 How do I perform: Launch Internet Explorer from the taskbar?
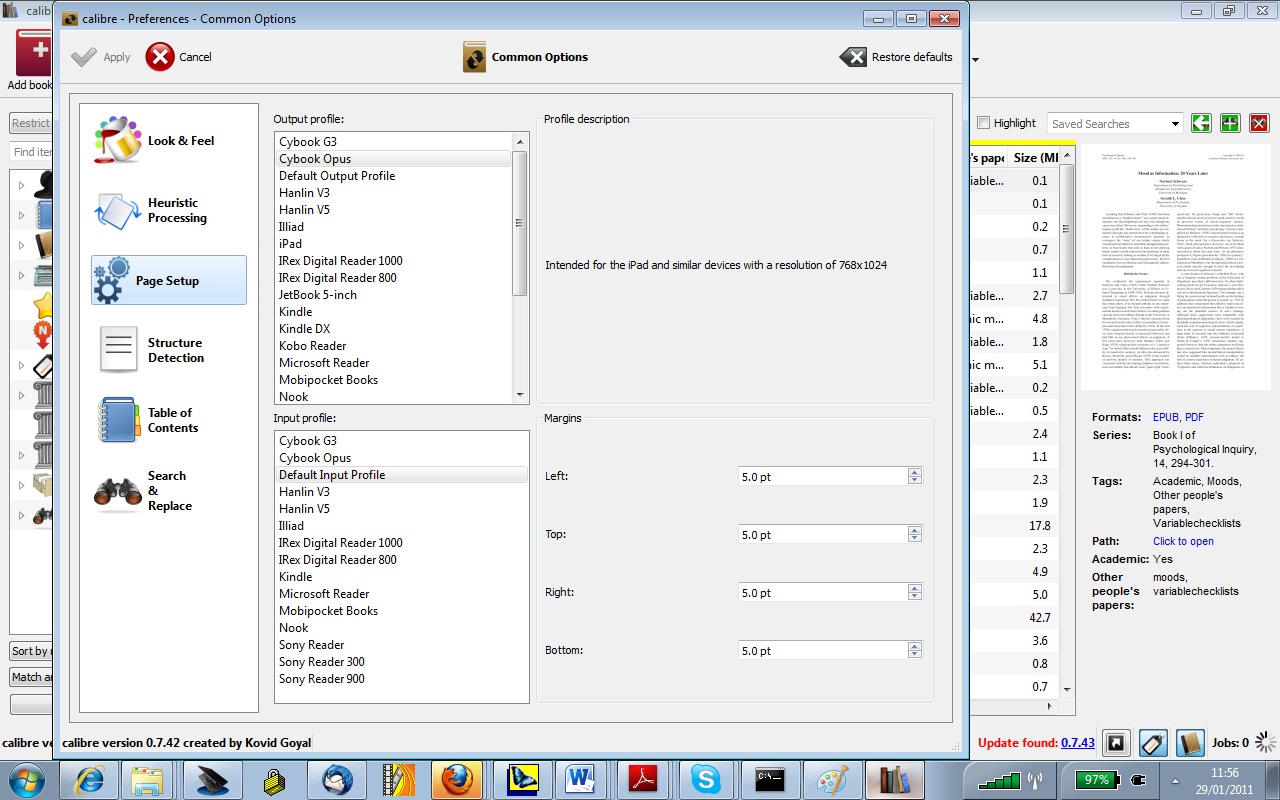(x=89, y=779)
